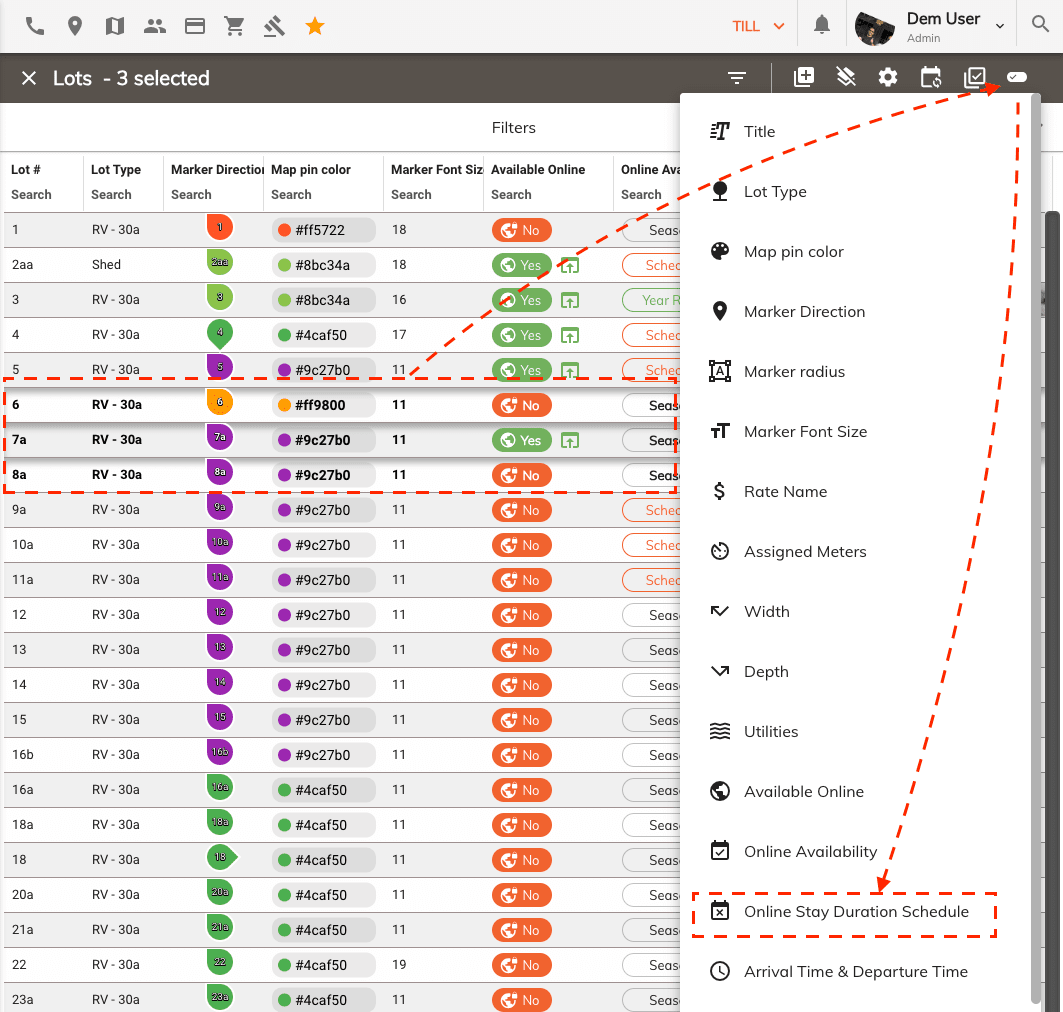Open notifications bell
Image resolution: width=1063 pixels, height=1012 pixels.
[822, 25]
